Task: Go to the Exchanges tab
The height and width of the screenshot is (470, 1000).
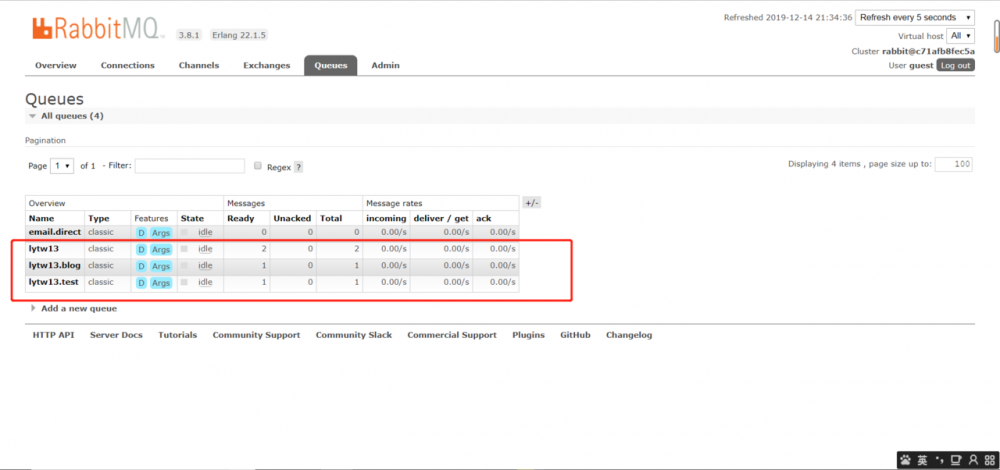Action: tap(267, 65)
